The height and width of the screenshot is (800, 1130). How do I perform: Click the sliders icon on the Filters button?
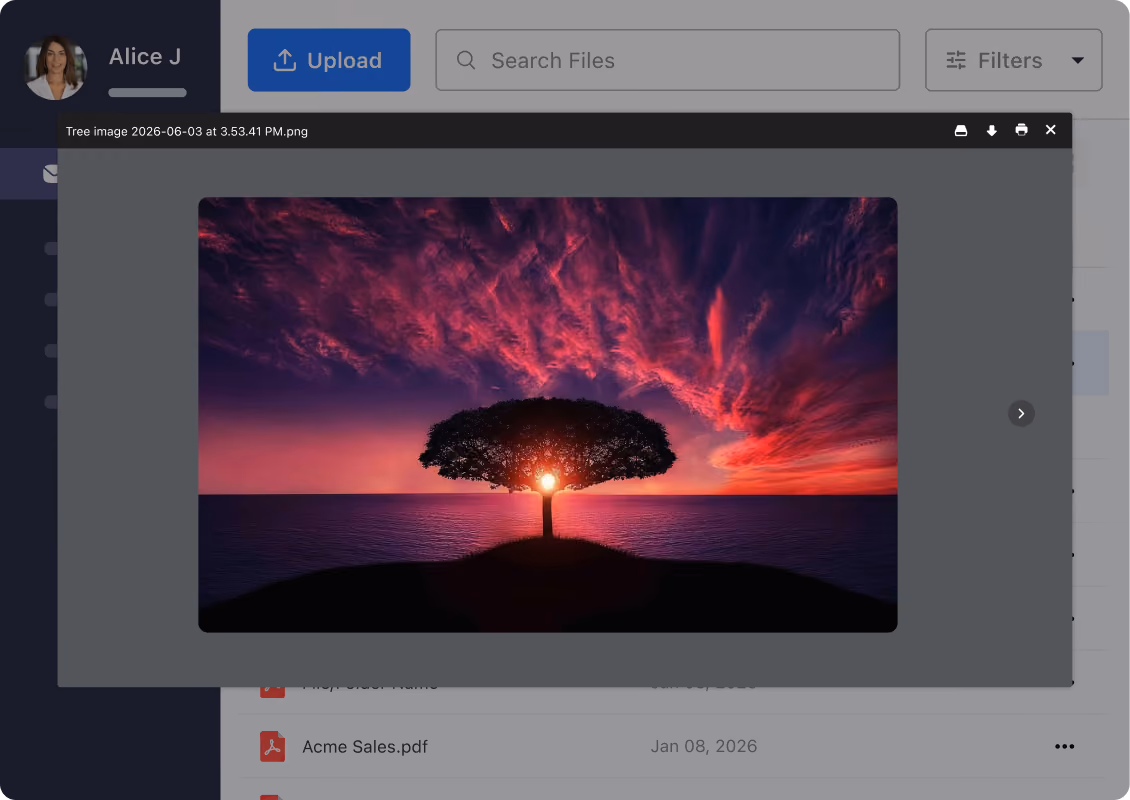[956, 60]
